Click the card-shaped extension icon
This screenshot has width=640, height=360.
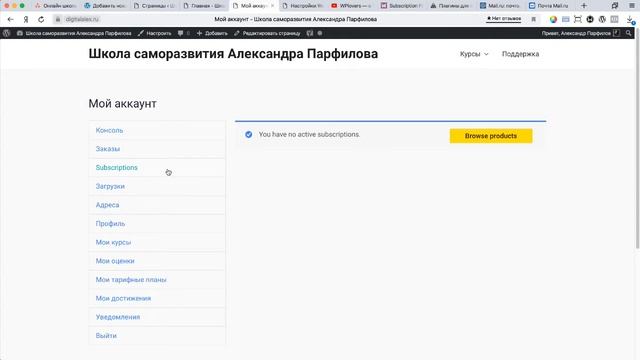pyautogui.click(x=565, y=19)
